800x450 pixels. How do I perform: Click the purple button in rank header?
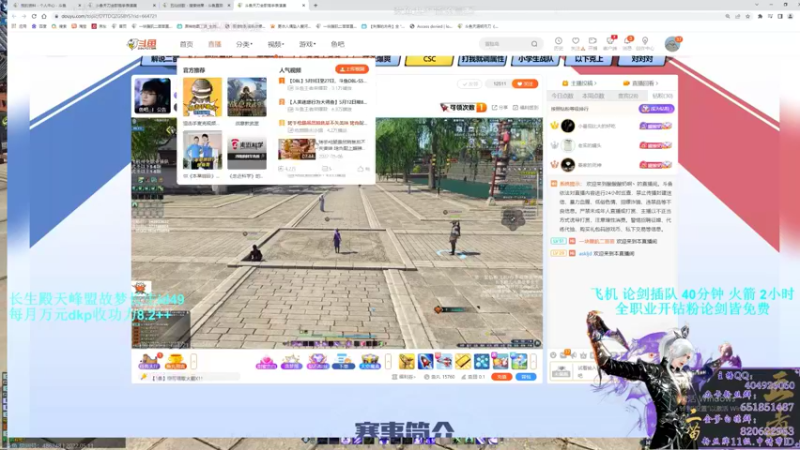tap(656, 109)
